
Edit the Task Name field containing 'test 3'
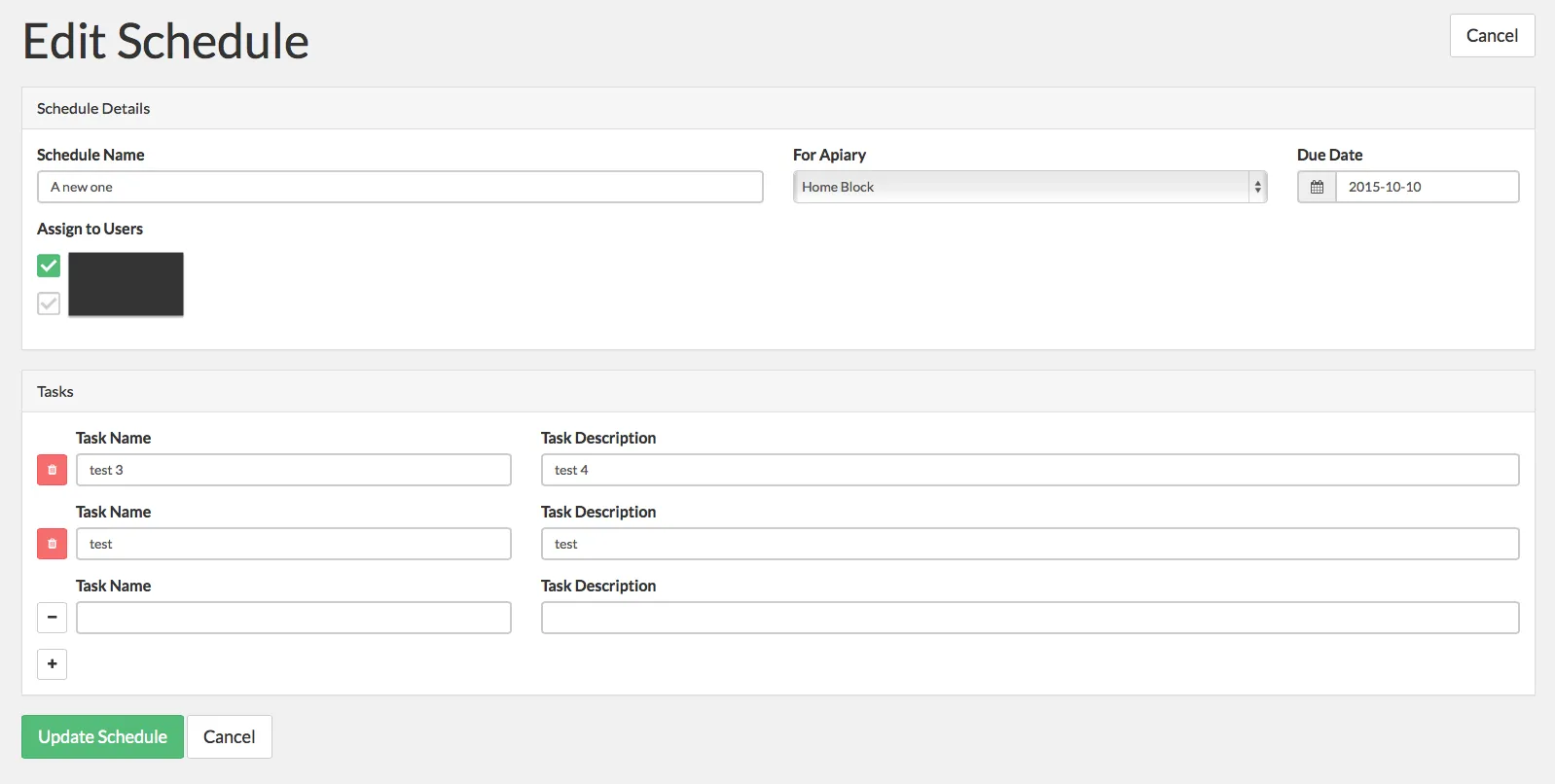tap(294, 470)
